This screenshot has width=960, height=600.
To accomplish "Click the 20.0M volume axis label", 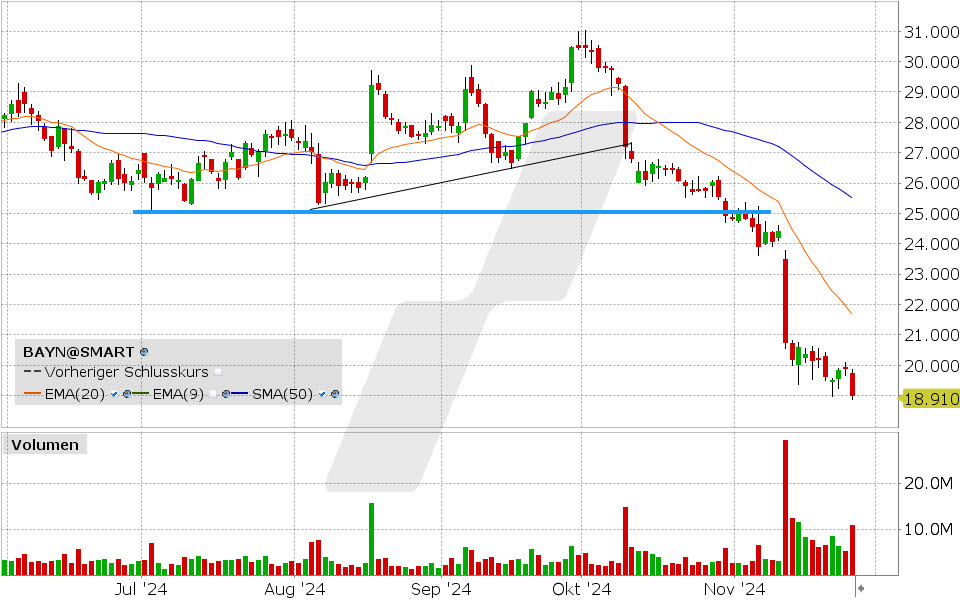I will pos(928,484).
